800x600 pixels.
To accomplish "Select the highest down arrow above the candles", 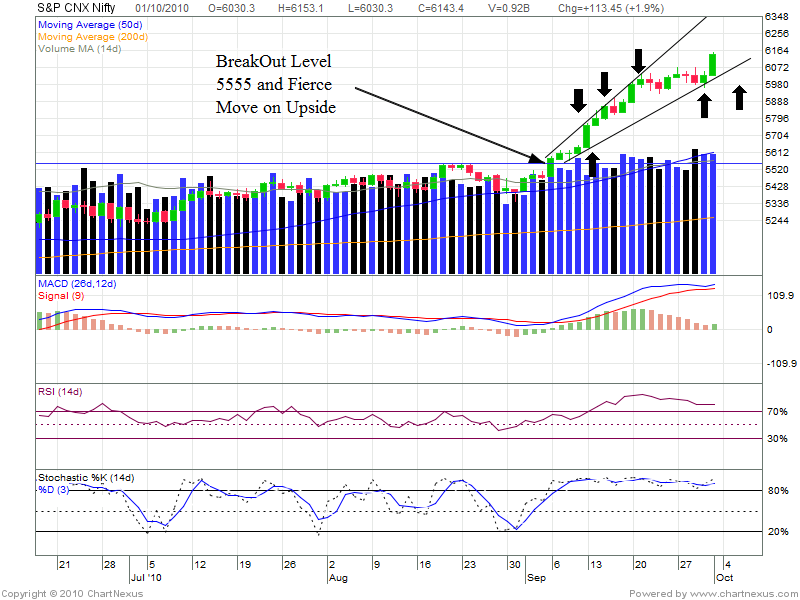I will tap(637, 59).
